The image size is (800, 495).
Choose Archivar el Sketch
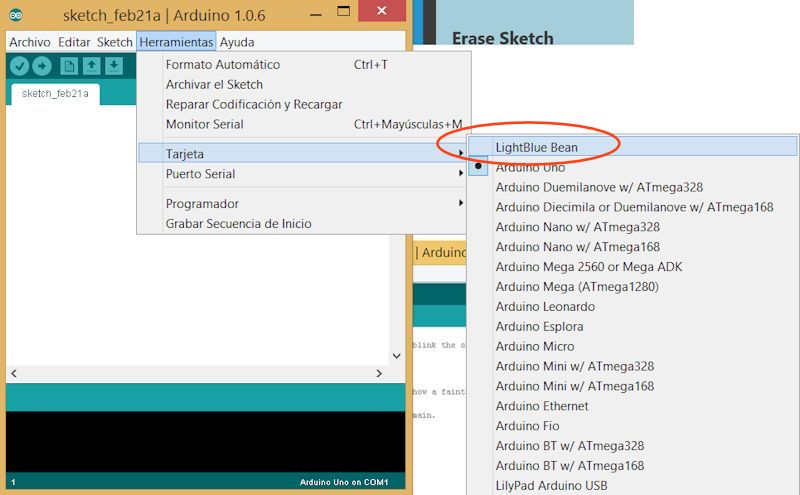[303, 85]
